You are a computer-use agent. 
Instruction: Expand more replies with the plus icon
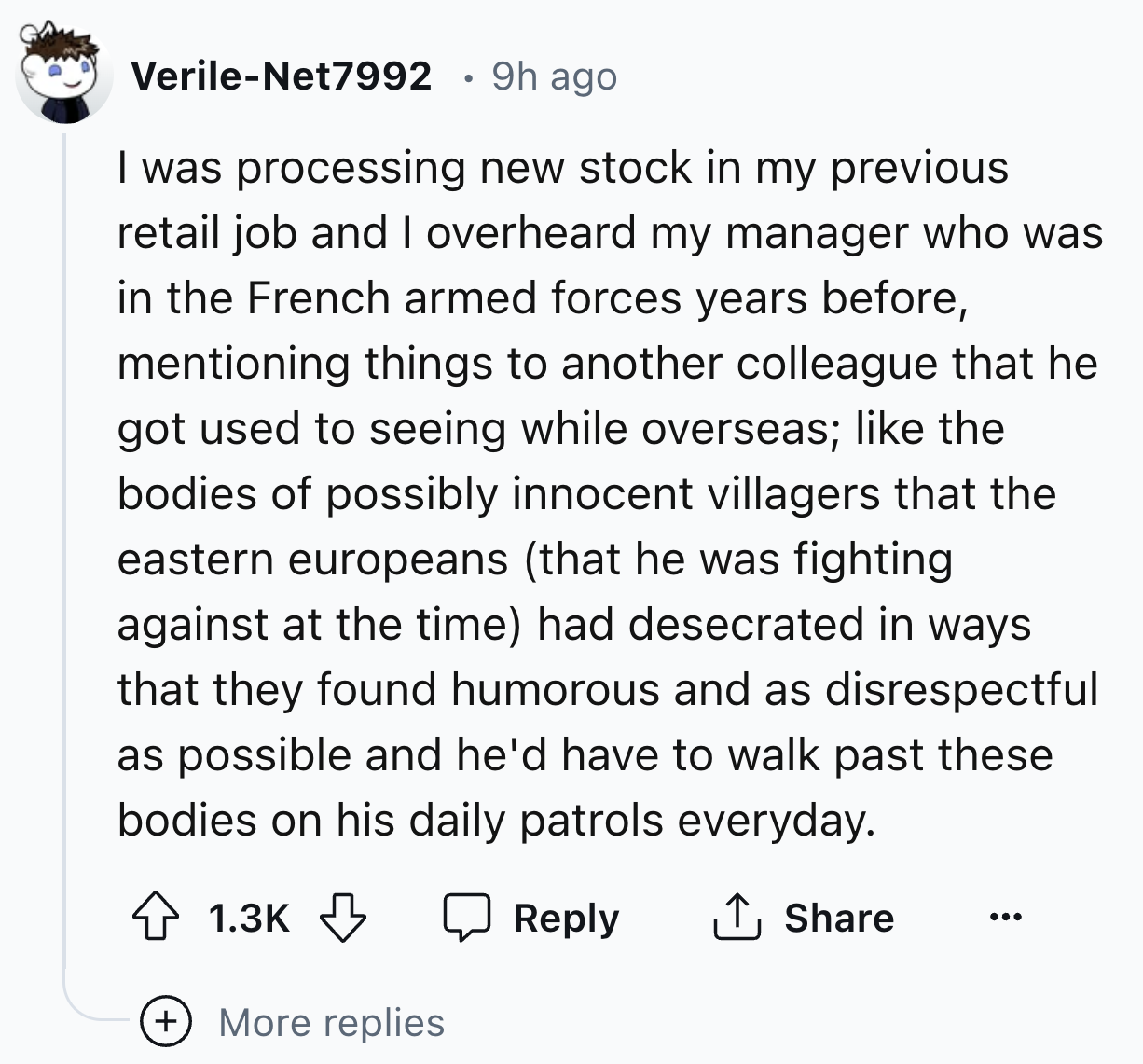click(x=166, y=1023)
